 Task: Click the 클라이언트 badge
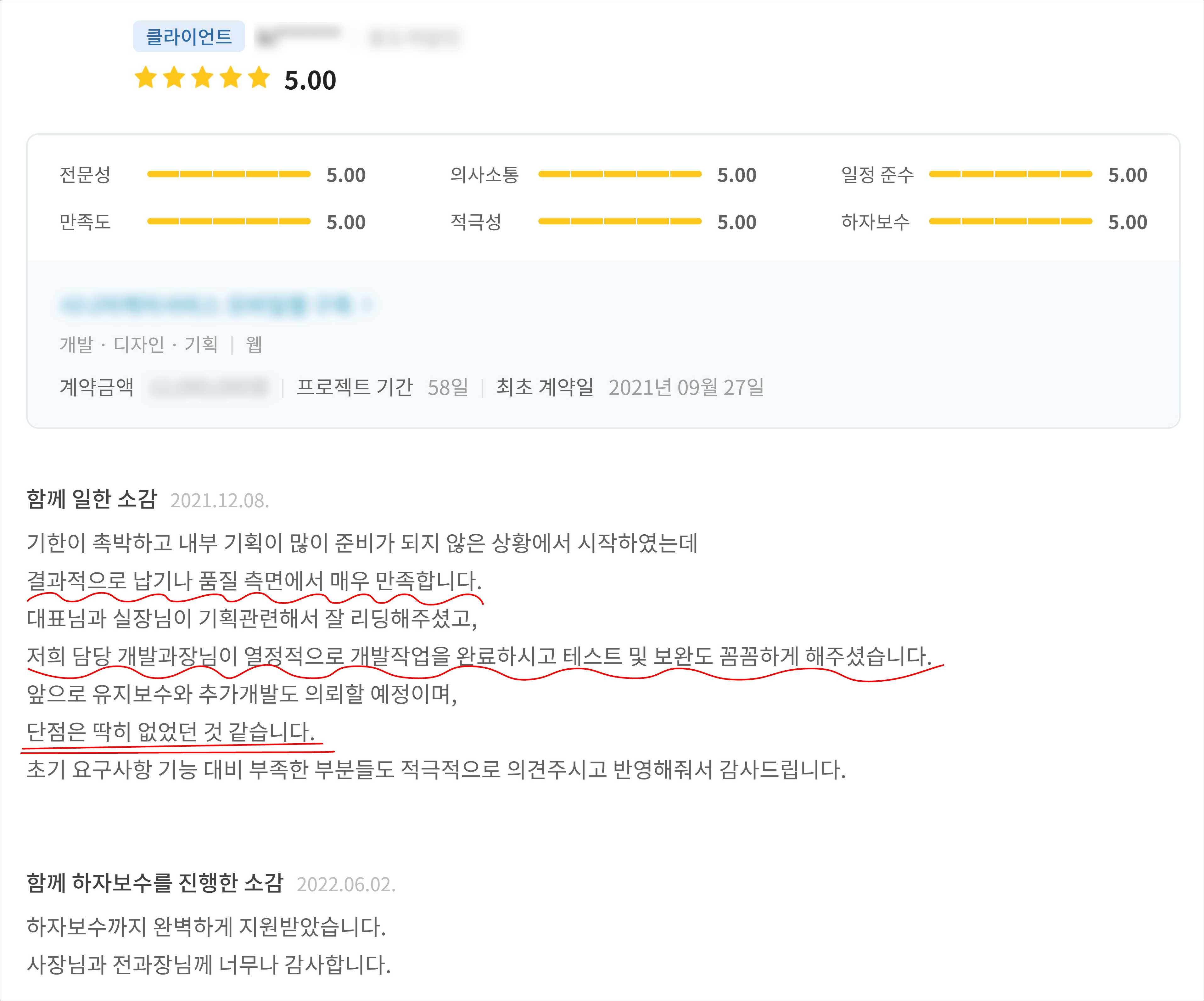click(x=189, y=37)
